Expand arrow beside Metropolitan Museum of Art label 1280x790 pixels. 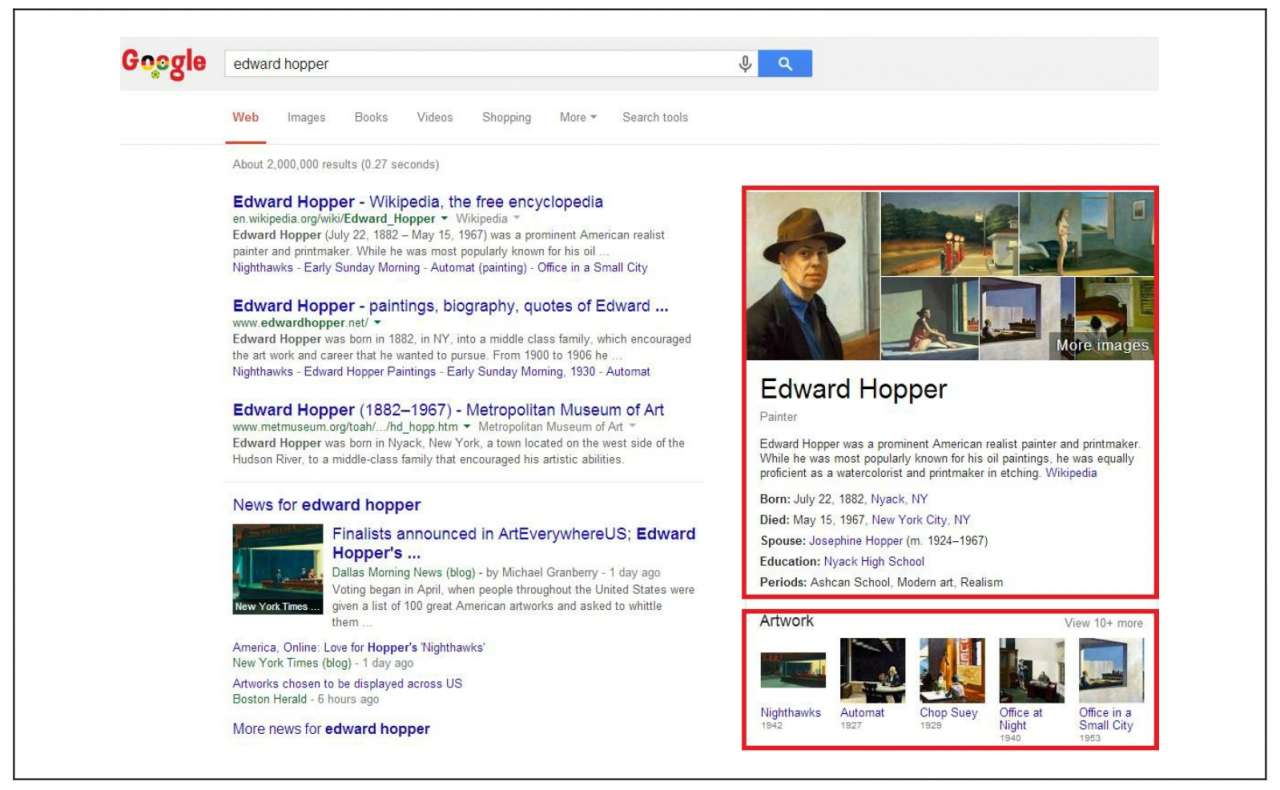632,427
